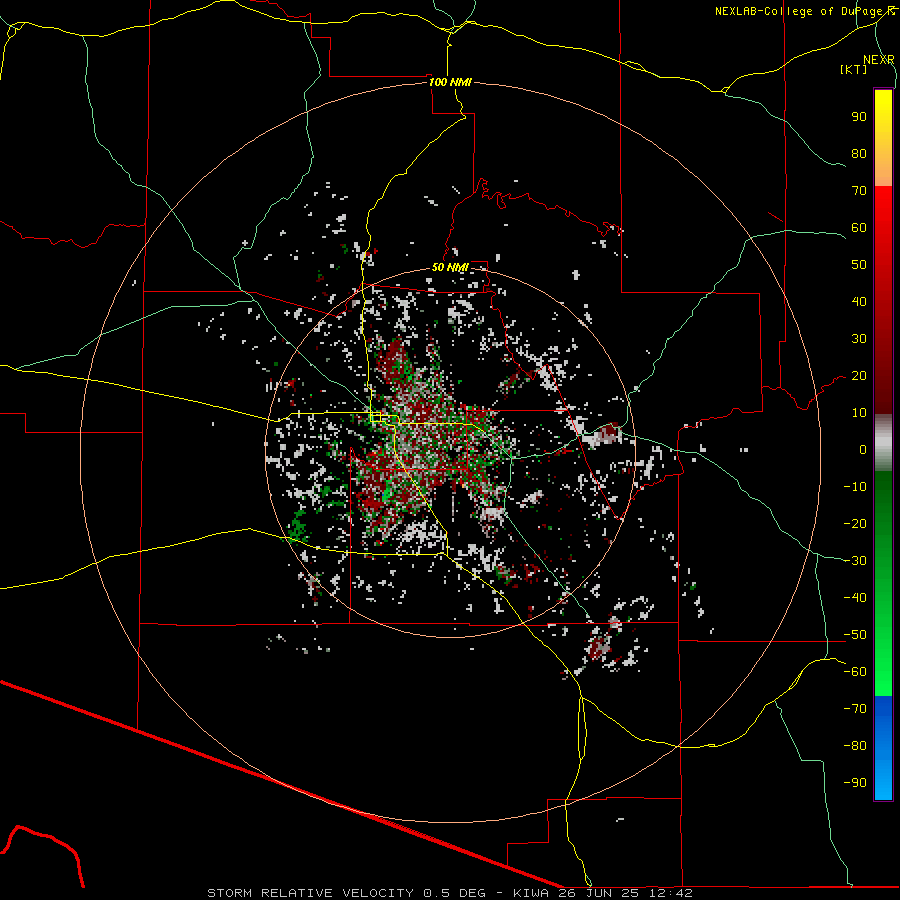The image size is (900, 900).
Task: Click the -50 scale label
Action: point(855,635)
